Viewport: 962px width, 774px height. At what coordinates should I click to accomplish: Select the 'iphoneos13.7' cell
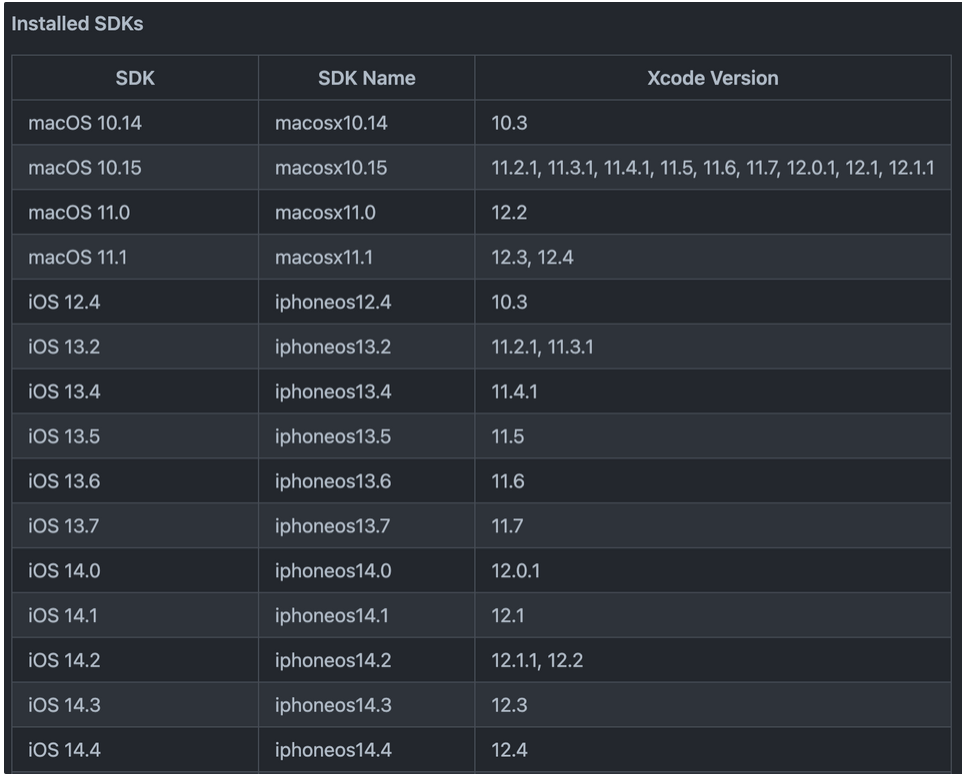[366, 526]
